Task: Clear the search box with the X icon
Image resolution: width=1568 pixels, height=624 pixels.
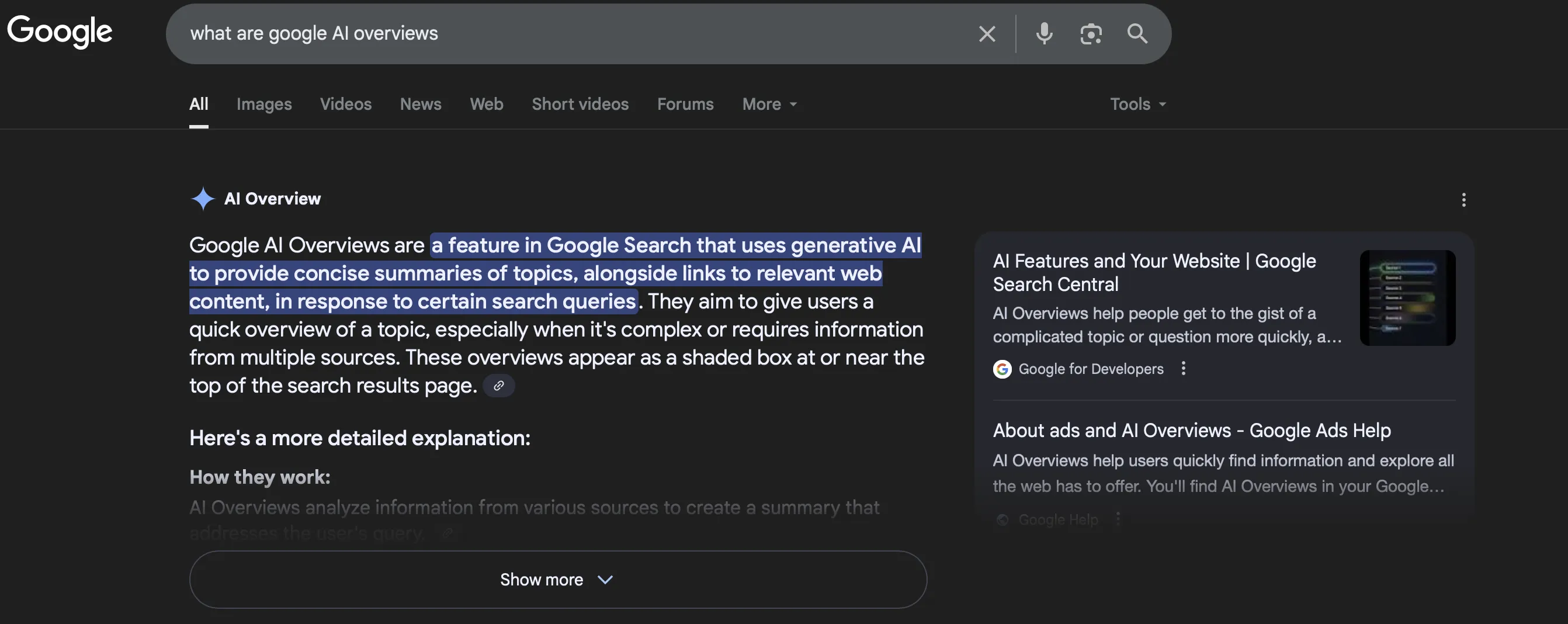Action: (x=987, y=34)
